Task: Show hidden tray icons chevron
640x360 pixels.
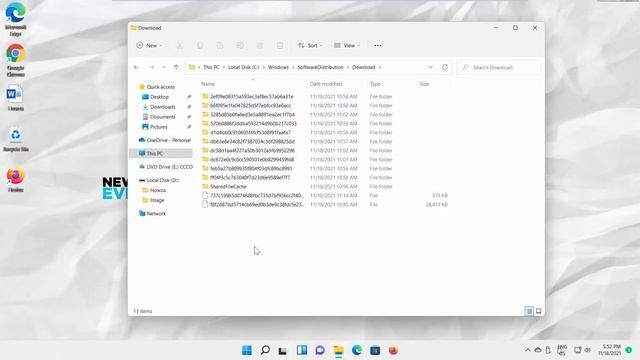Action: [x=527, y=350]
